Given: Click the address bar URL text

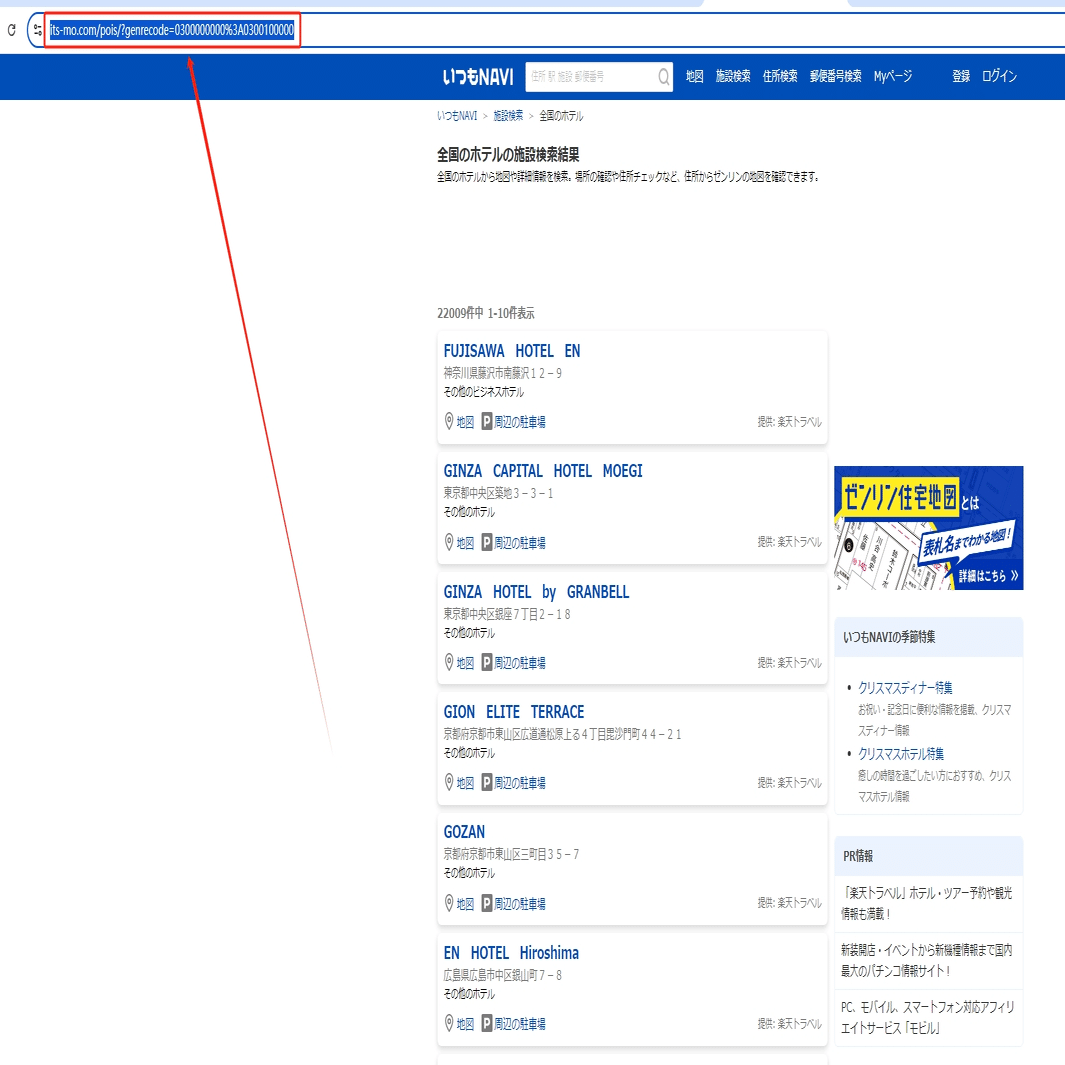Looking at the screenshot, I should click(x=172, y=30).
